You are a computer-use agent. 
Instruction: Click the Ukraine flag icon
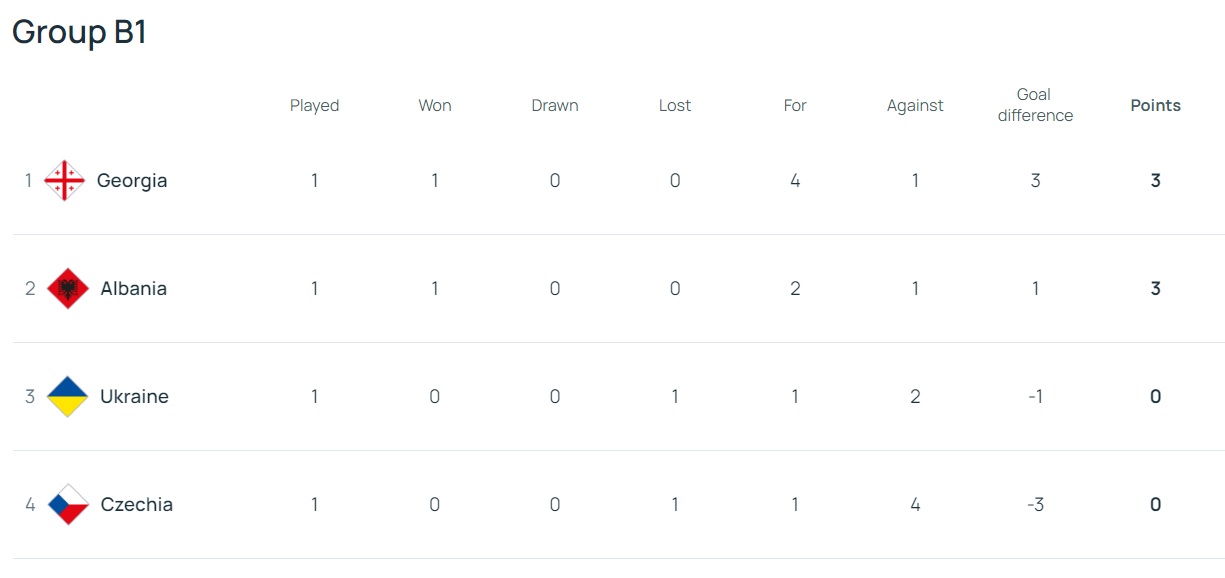67,397
